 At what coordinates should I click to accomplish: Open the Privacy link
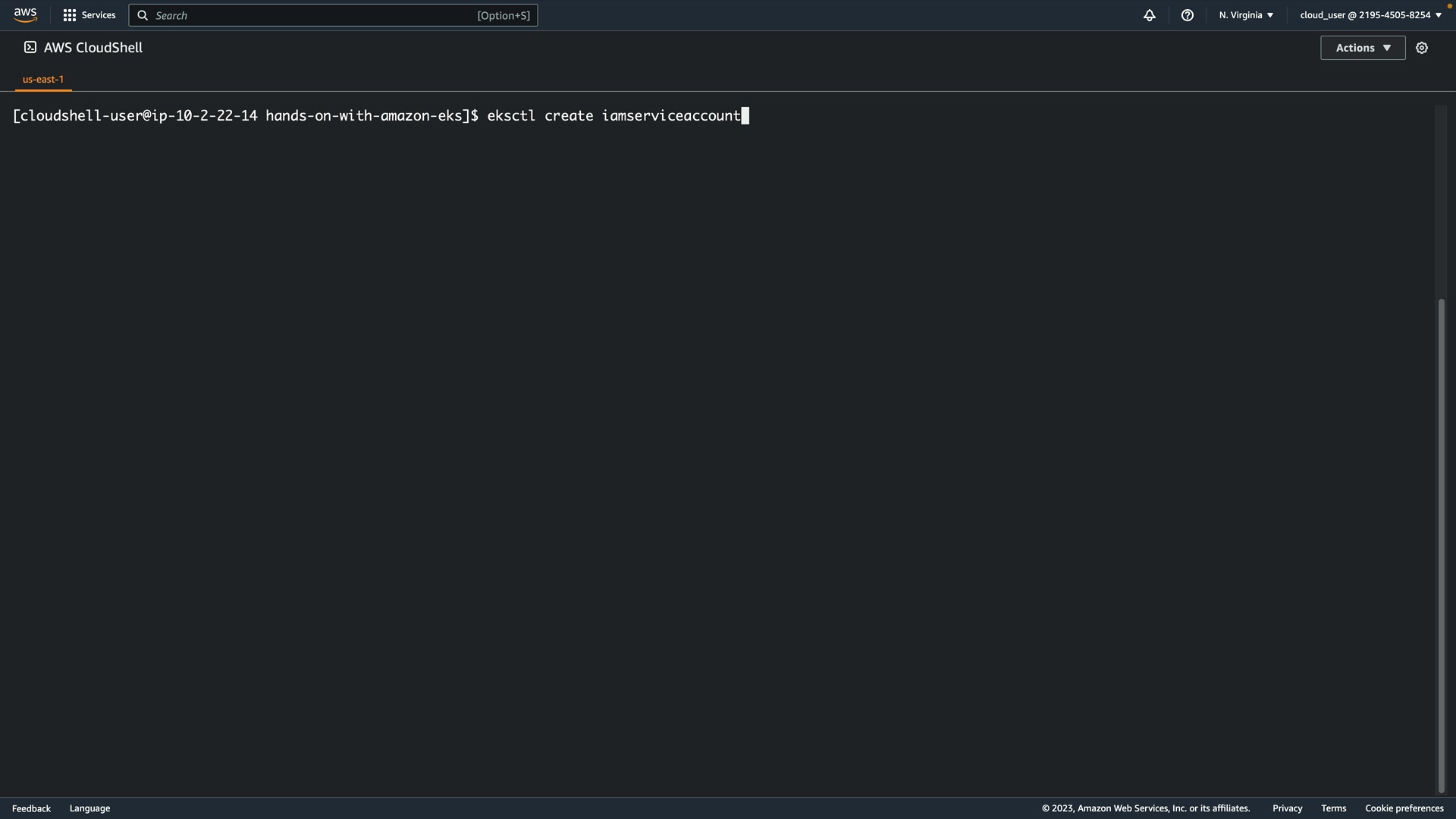[x=1287, y=808]
